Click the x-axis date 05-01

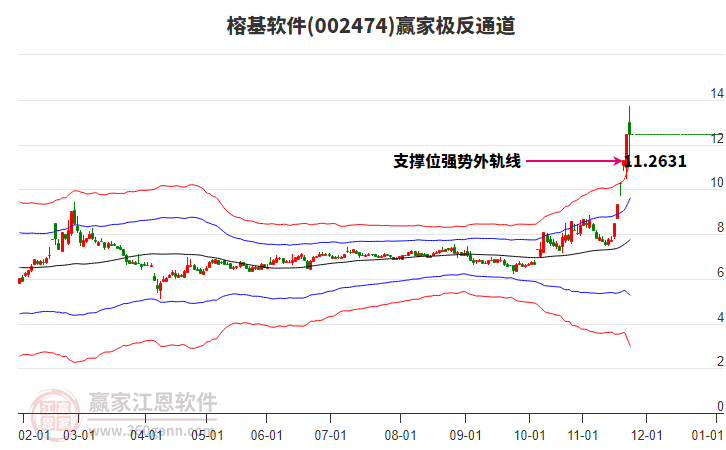click(207, 436)
